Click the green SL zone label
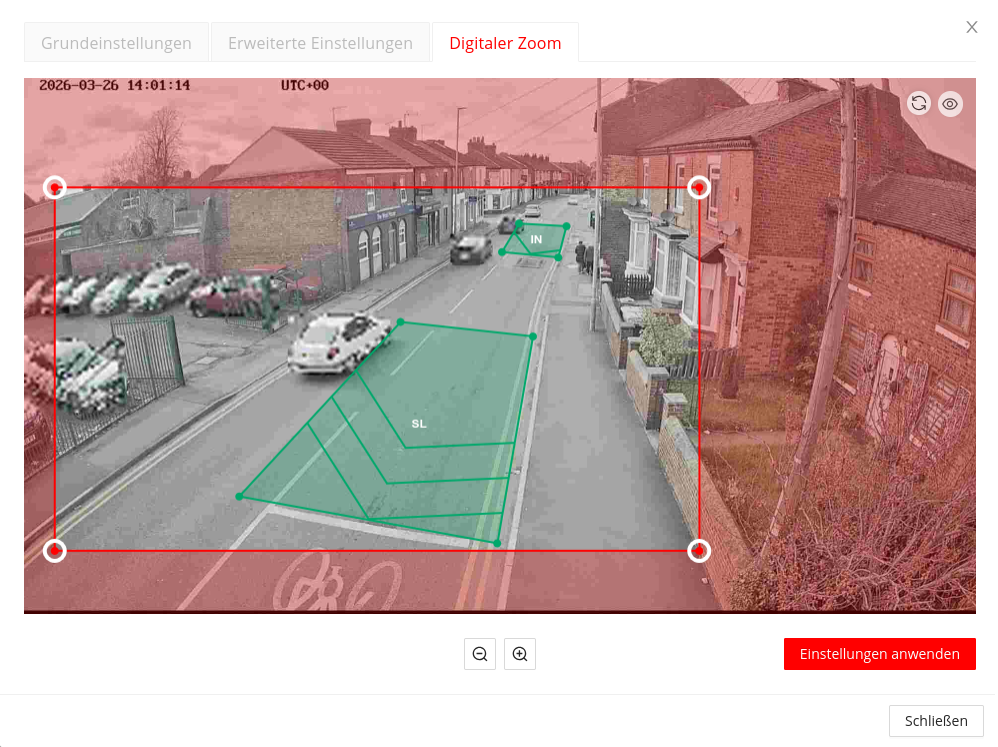This screenshot has width=998, height=747. (419, 424)
